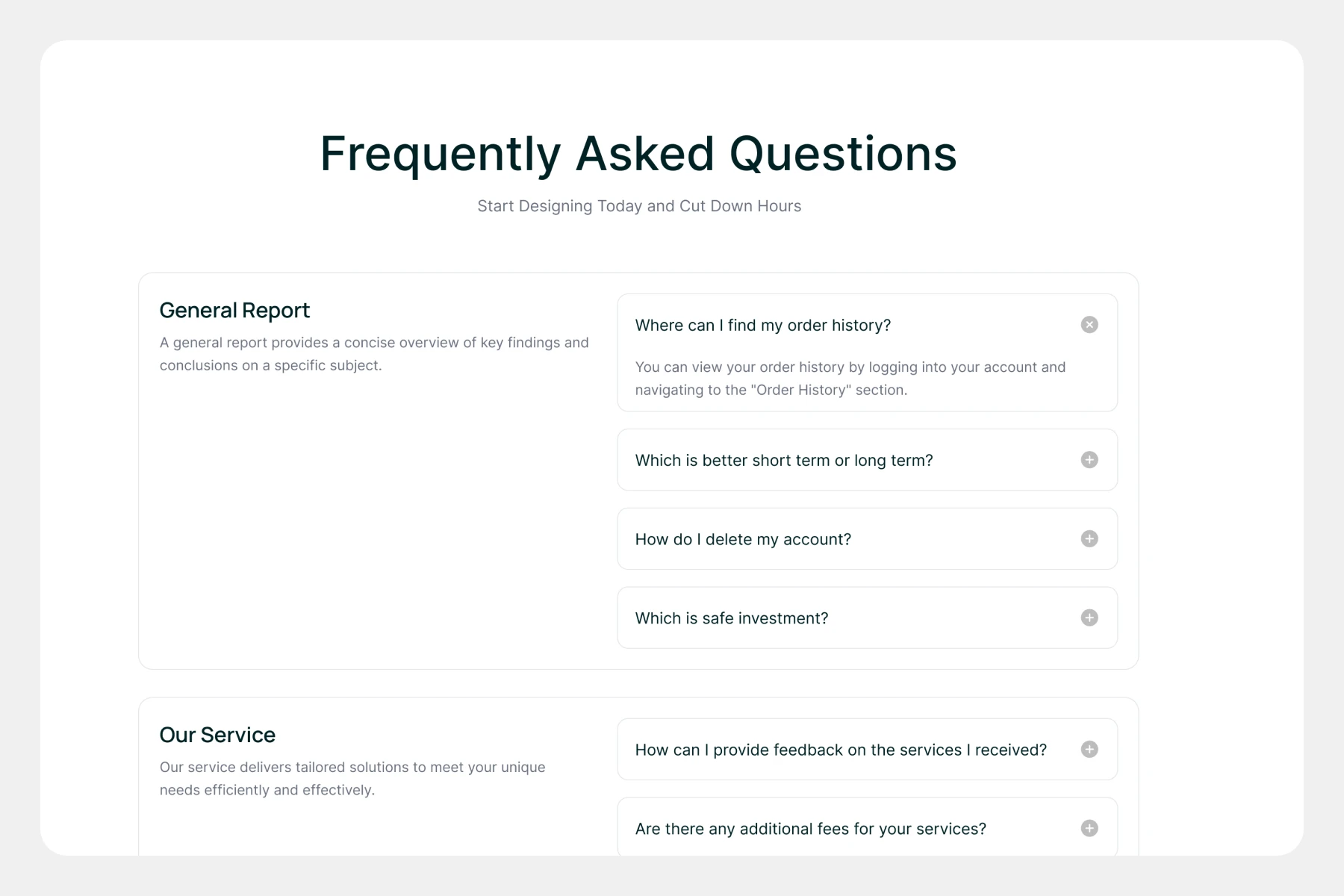Screen dimensions: 1344x896
Task: Click plus icon for additional fees question
Action: pos(1089,829)
